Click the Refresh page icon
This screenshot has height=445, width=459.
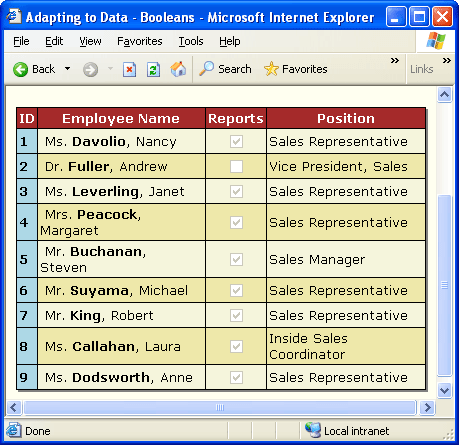[153, 70]
